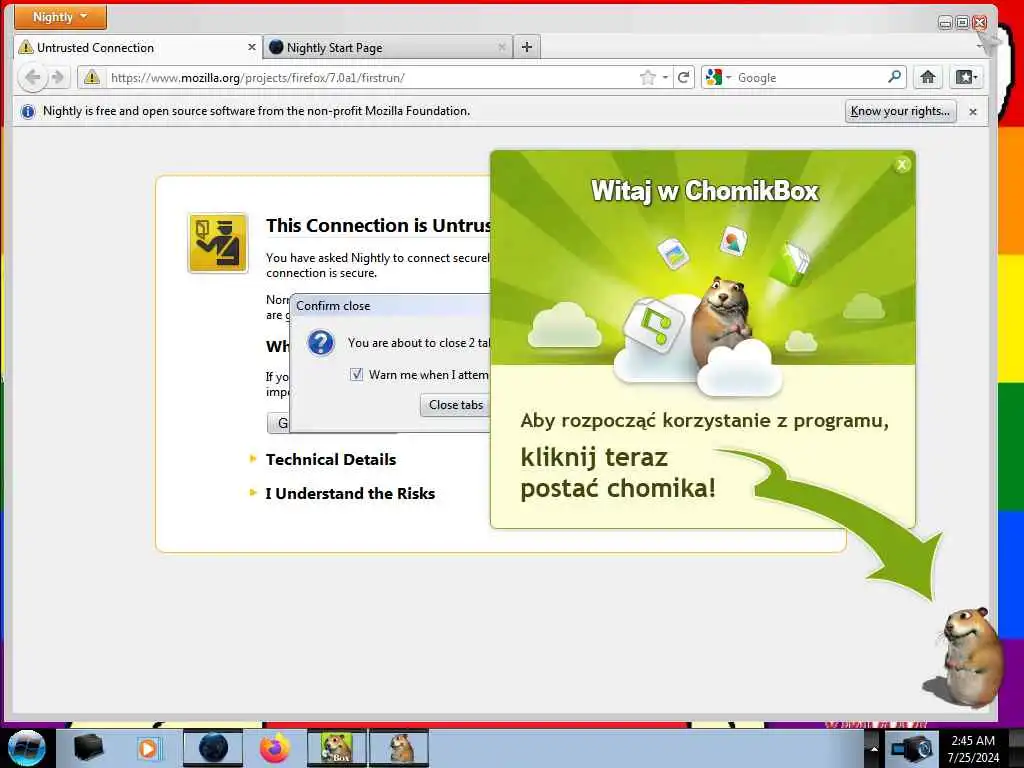Close the Untrusted Connection tab
This screenshot has width=1024, height=768.
pyautogui.click(x=251, y=47)
